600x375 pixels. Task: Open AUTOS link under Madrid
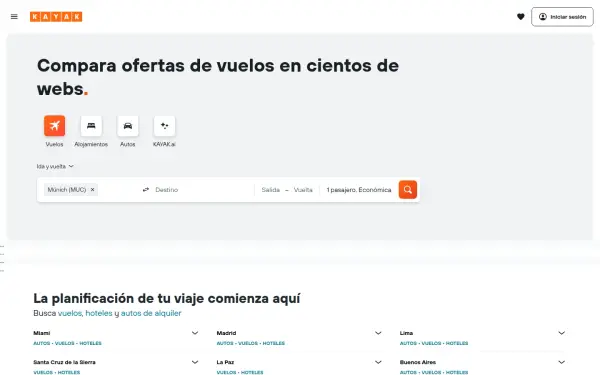coord(225,343)
